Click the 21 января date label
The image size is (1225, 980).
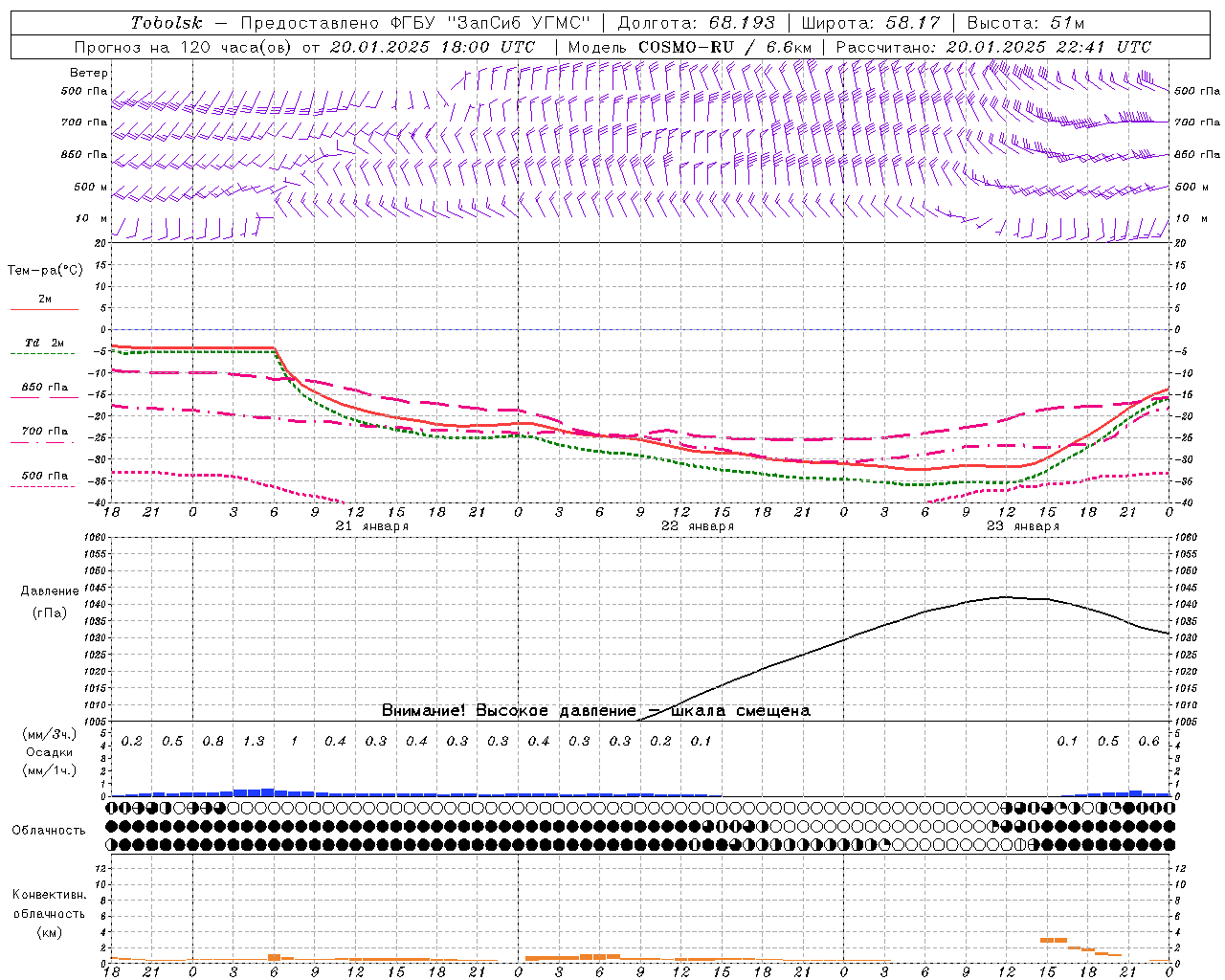click(372, 526)
